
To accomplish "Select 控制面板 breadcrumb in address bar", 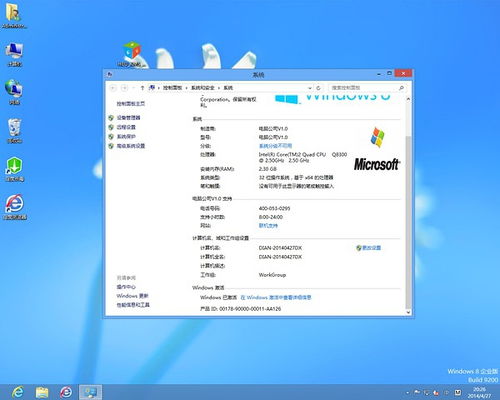I will (172, 88).
